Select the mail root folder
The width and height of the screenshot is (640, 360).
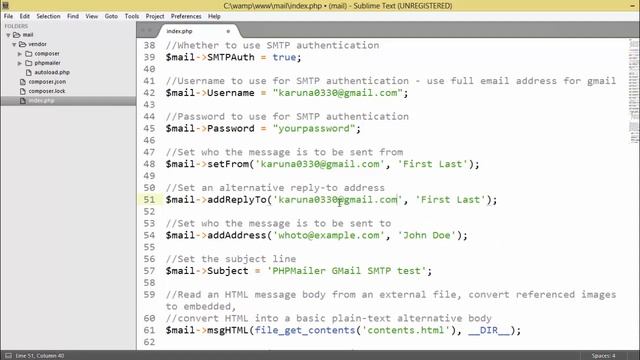(28, 35)
